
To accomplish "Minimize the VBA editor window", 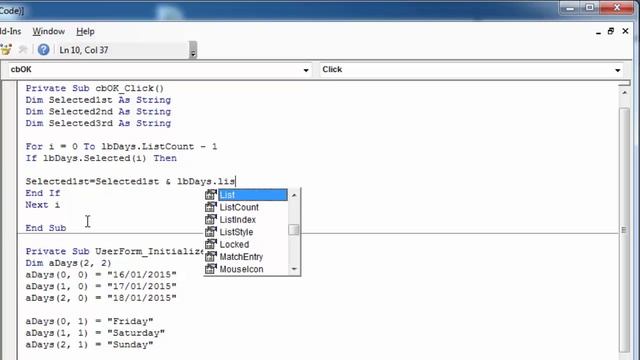I will [570, 8].
